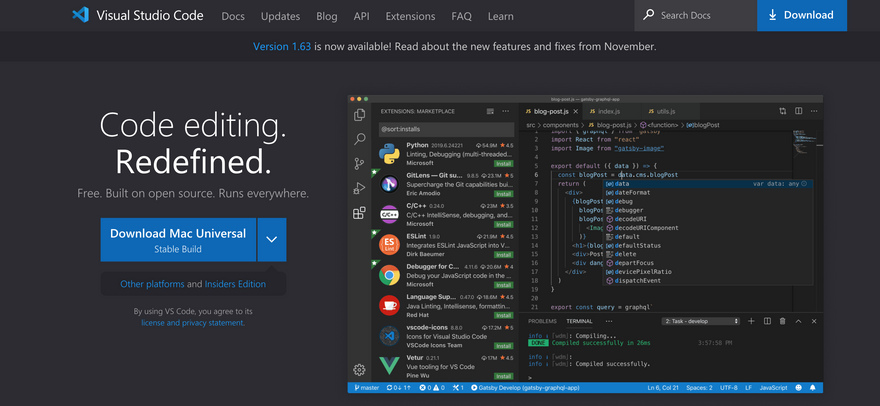Follow the Insiders Edition link

tap(235, 284)
